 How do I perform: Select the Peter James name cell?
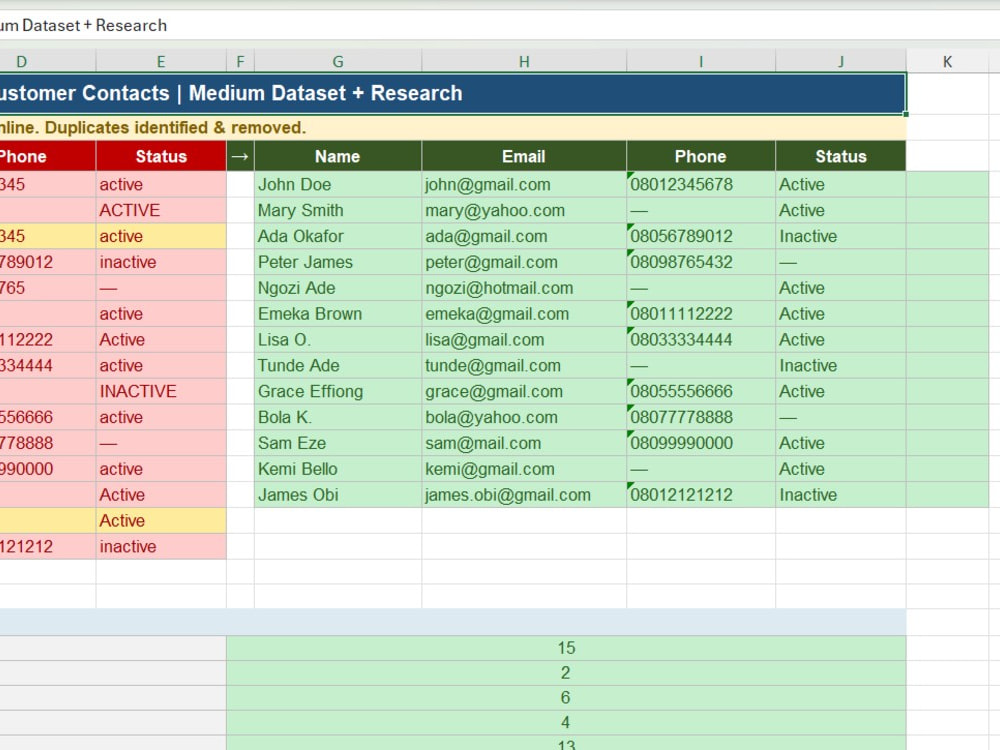pyautogui.click(x=338, y=262)
